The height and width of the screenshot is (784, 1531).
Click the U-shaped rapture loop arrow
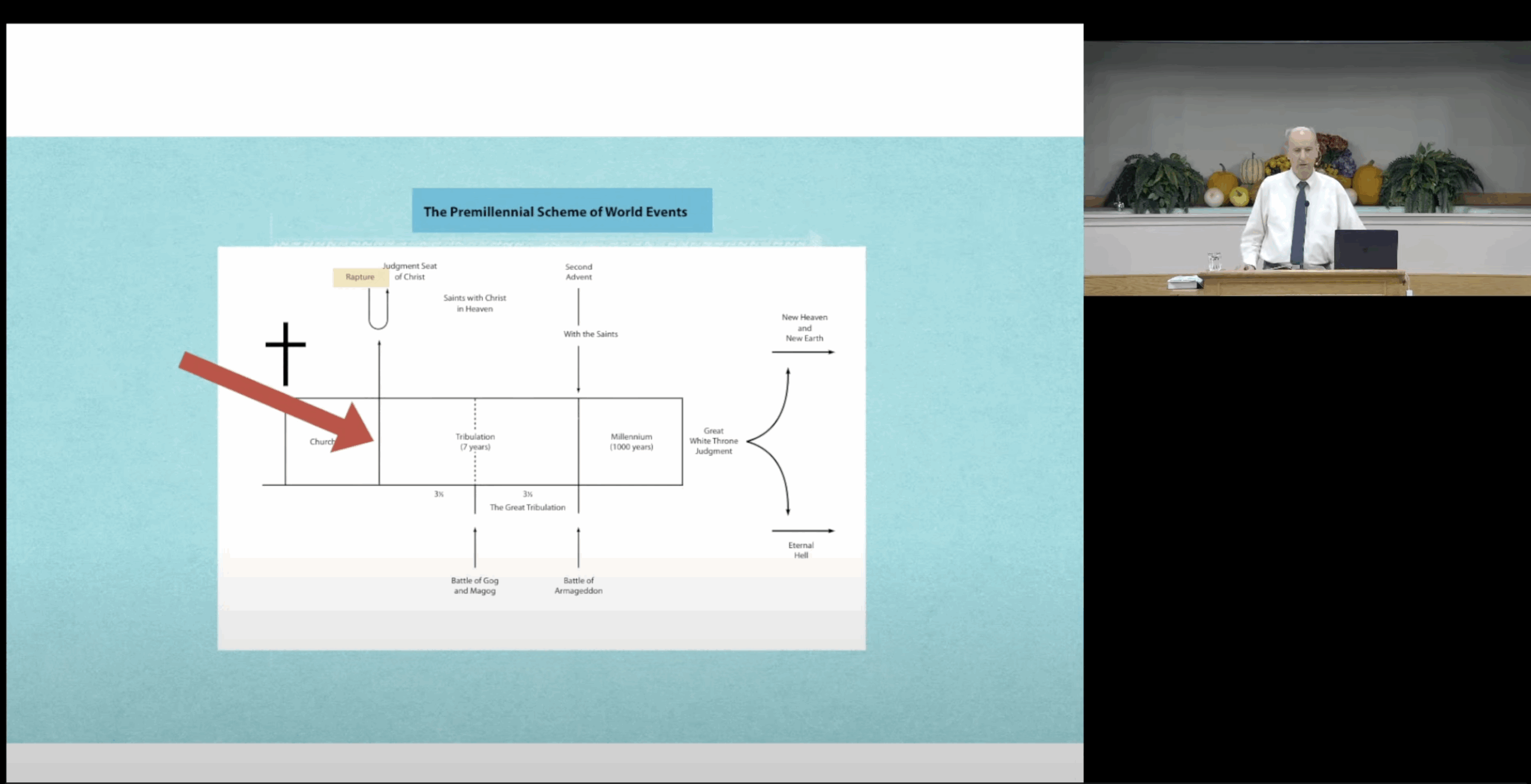tap(378, 310)
